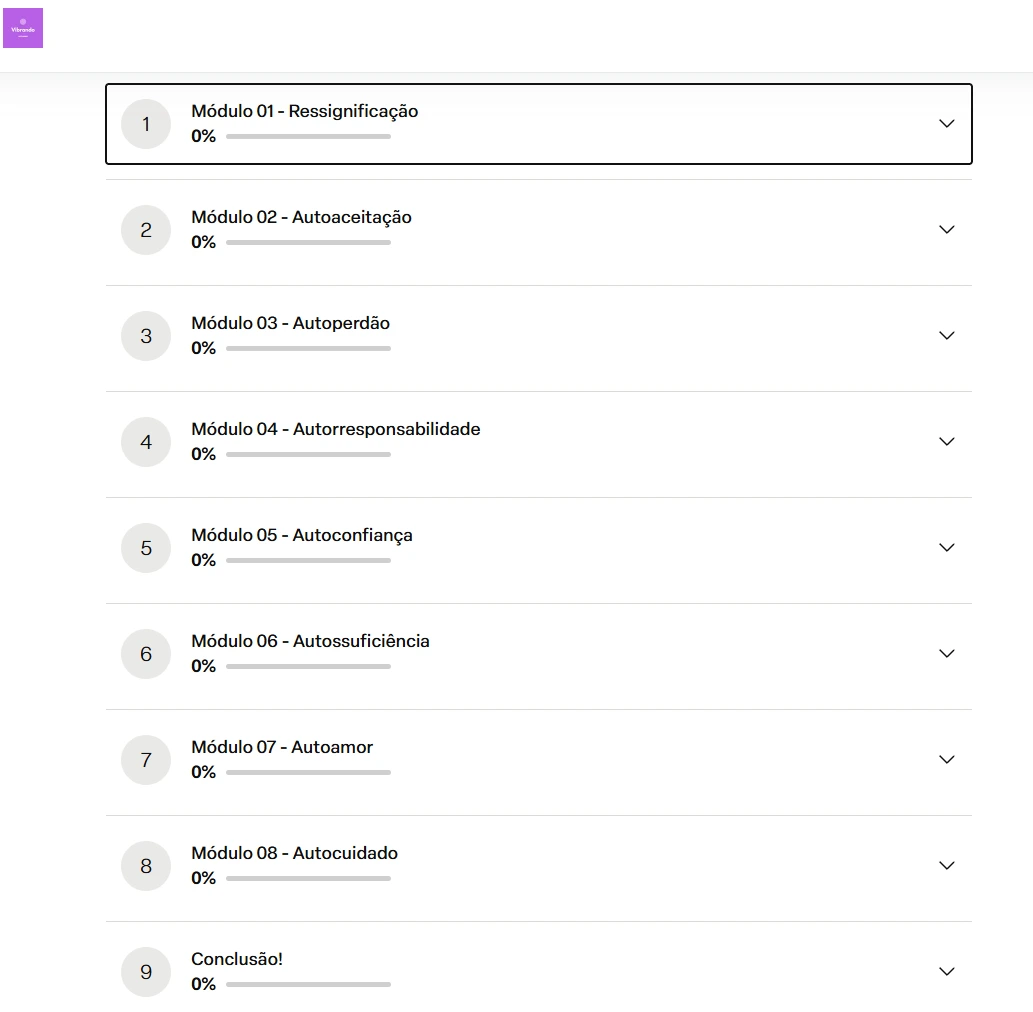Click progress bar under Módulo 02 - Autoaceitação
Image resolution: width=1033 pixels, height=1012 pixels.
(308, 242)
